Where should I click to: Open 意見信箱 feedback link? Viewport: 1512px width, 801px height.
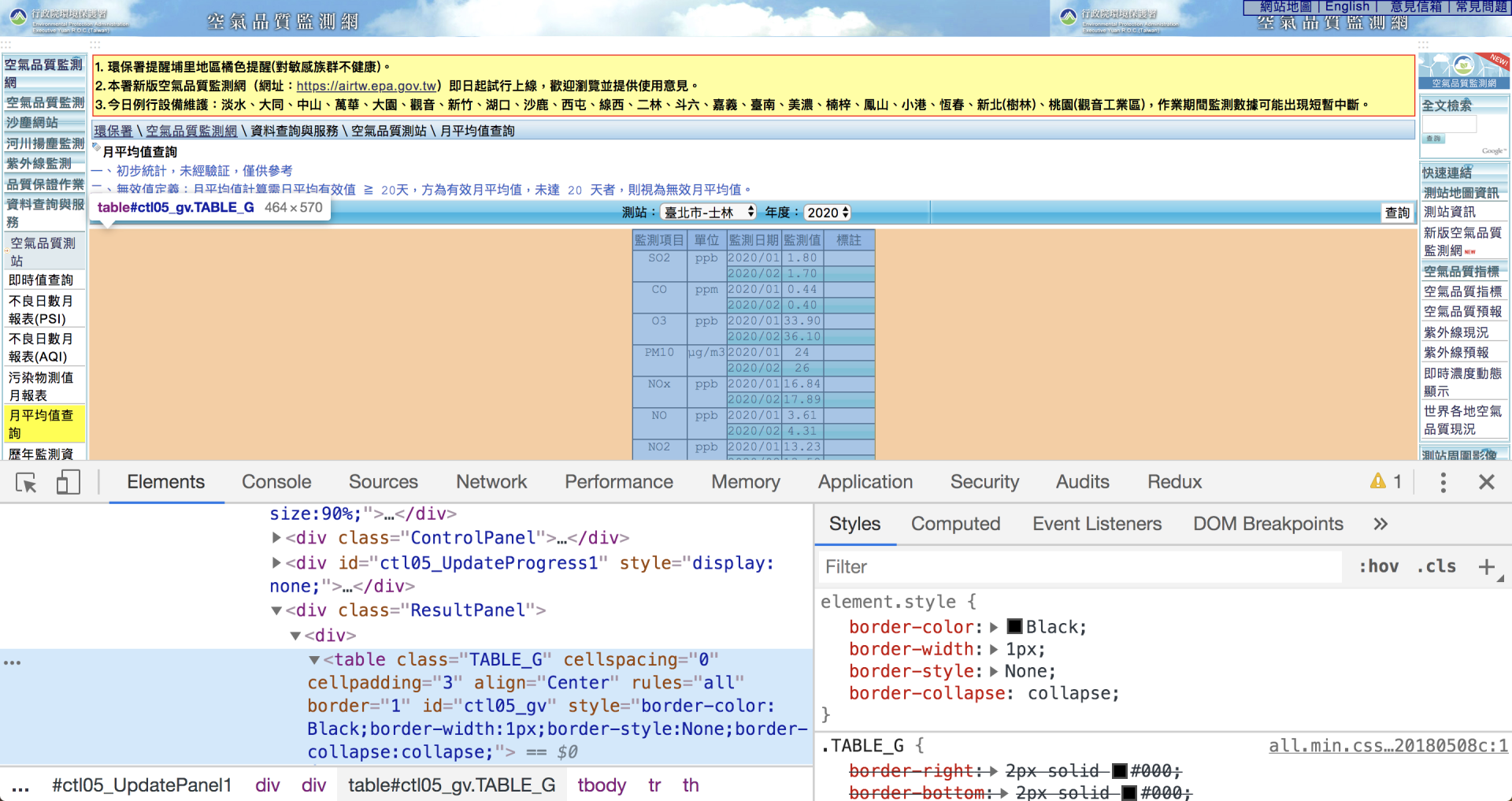[1416, 6]
